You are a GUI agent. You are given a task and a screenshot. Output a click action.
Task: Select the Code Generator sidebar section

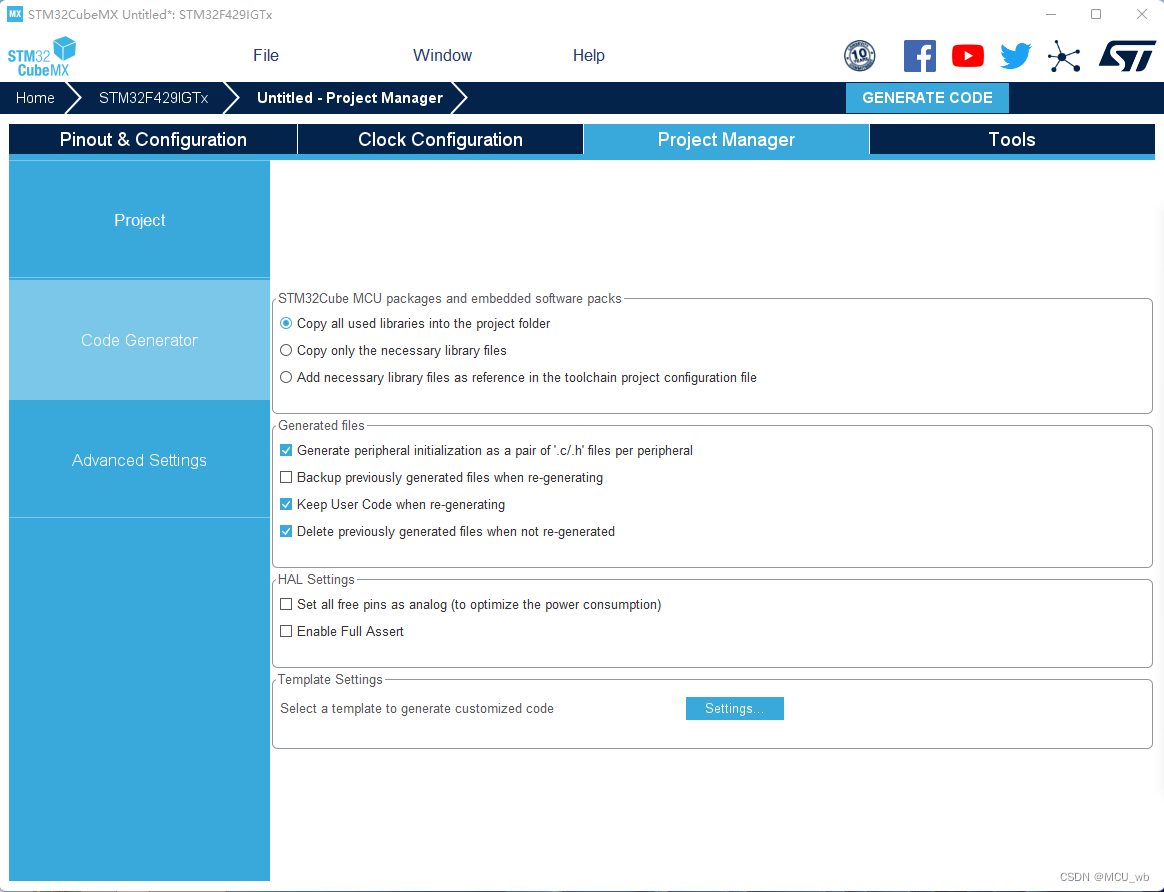pyautogui.click(x=140, y=340)
